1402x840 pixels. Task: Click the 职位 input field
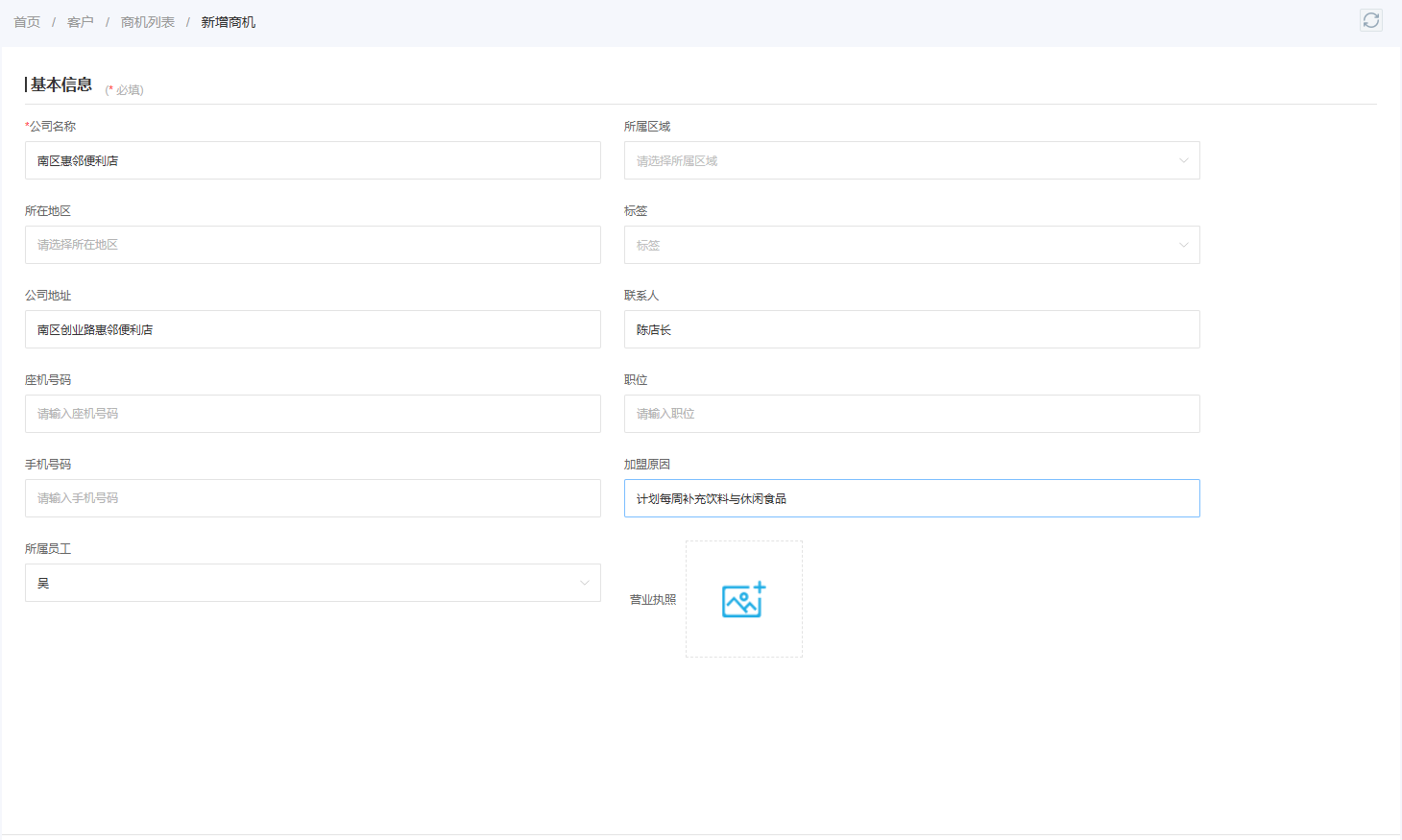911,414
